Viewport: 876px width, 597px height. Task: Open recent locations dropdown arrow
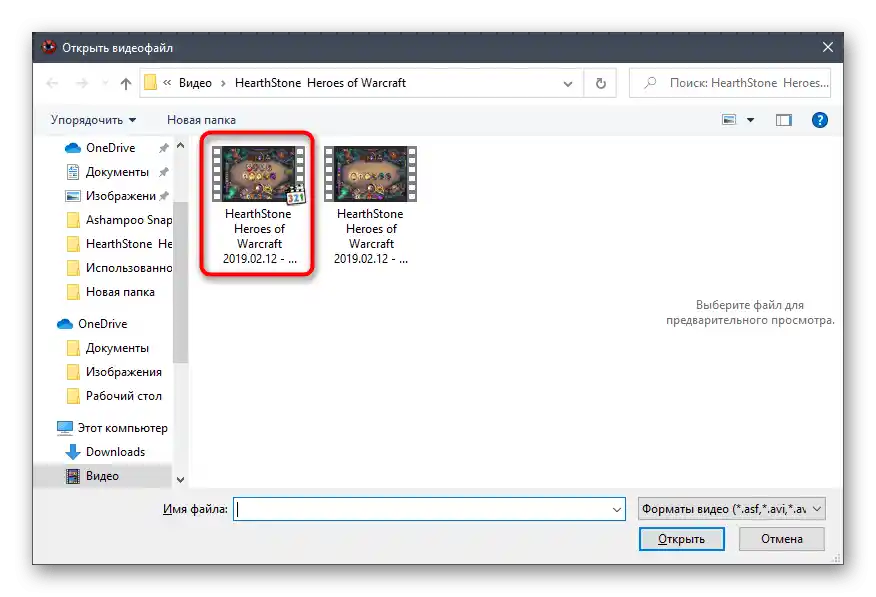[x=105, y=83]
